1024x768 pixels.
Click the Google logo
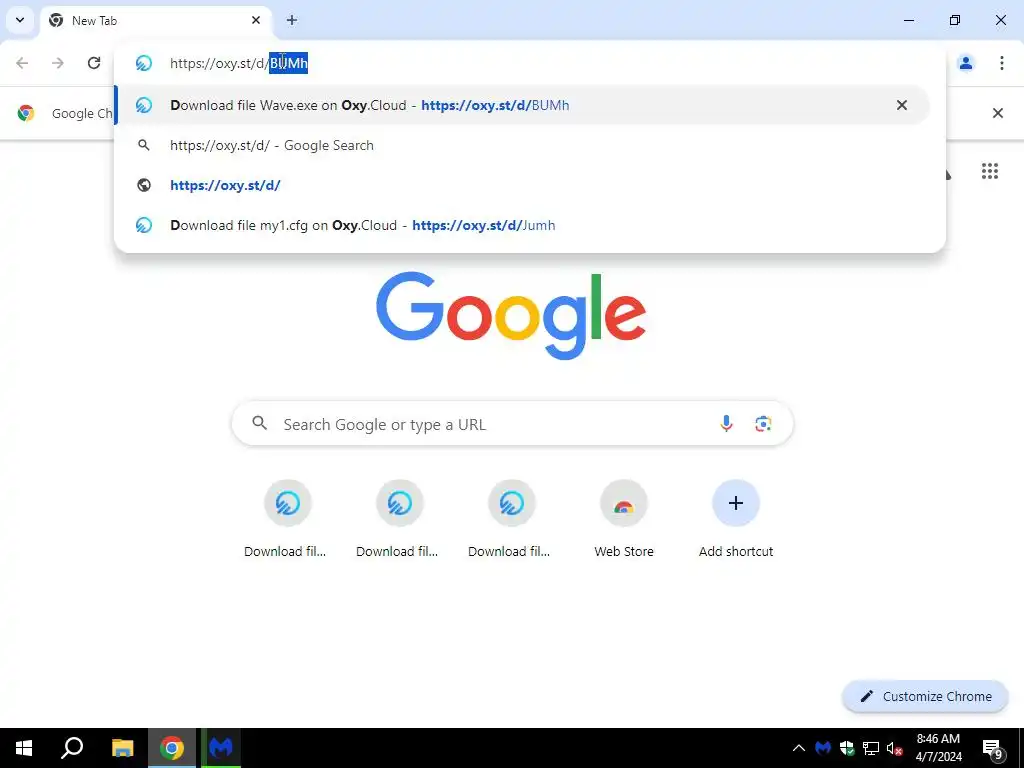511,315
